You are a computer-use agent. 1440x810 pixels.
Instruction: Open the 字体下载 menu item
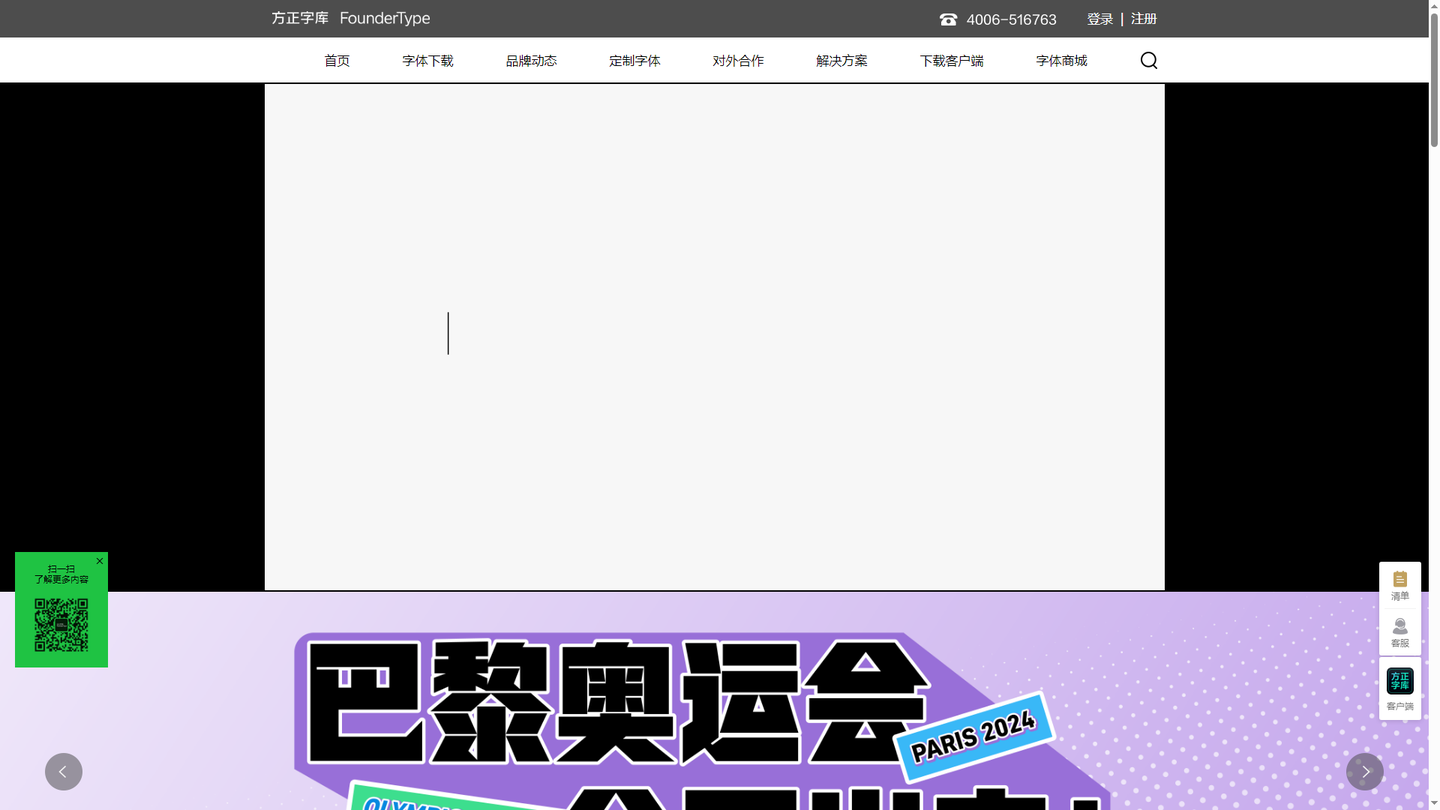(x=428, y=61)
